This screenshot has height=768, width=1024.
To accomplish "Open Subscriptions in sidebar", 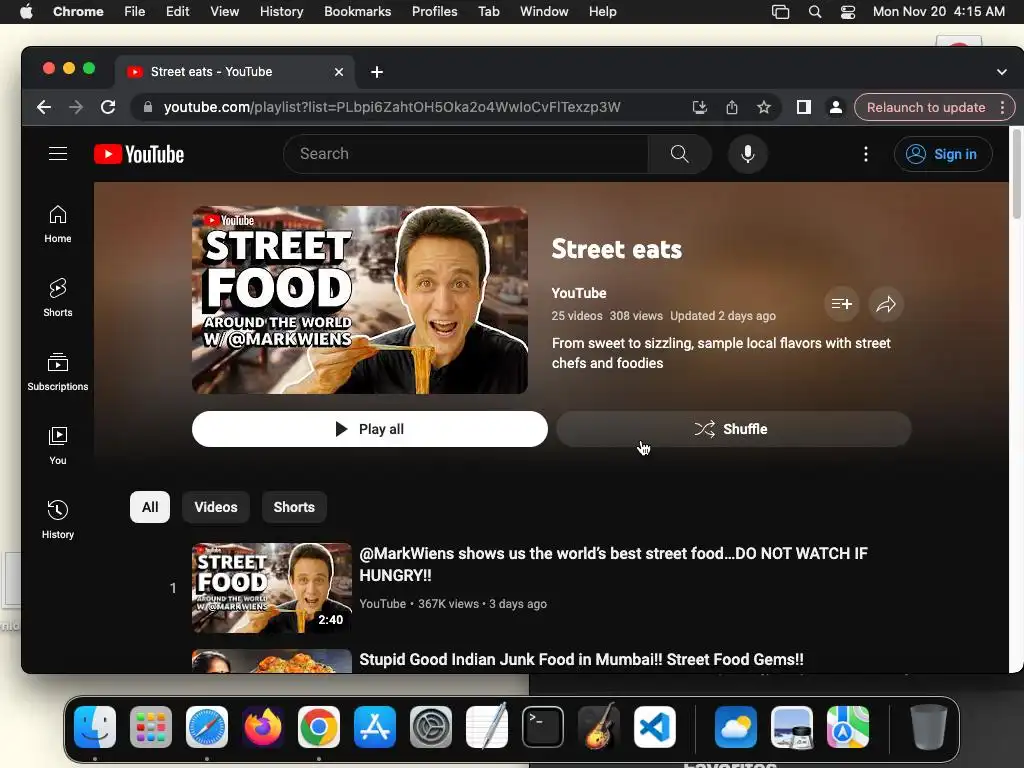I will coord(57,372).
